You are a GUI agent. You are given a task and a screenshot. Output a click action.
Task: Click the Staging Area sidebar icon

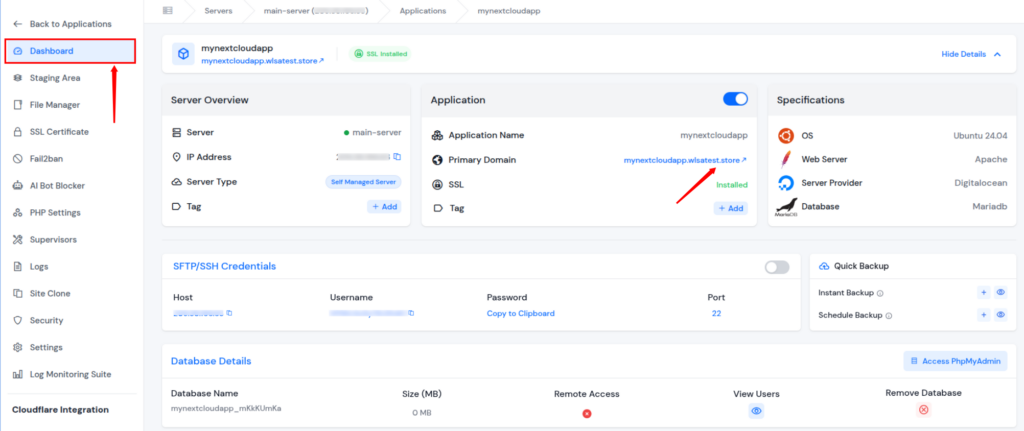pos(18,78)
